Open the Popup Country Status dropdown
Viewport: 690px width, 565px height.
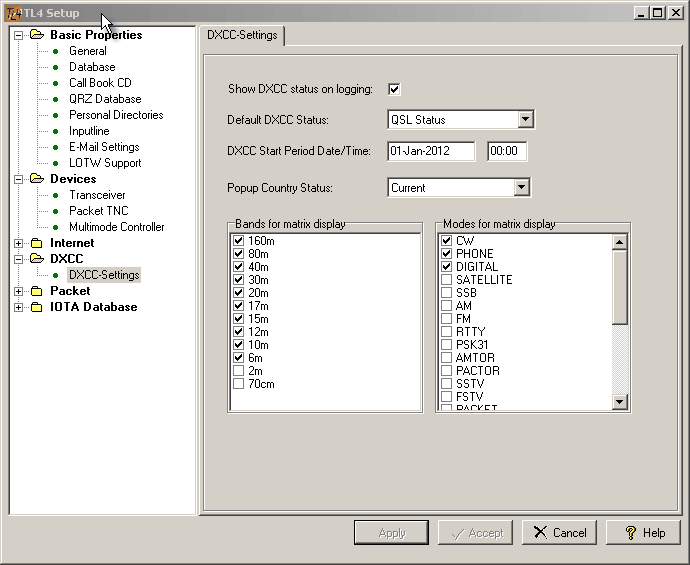pos(521,187)
